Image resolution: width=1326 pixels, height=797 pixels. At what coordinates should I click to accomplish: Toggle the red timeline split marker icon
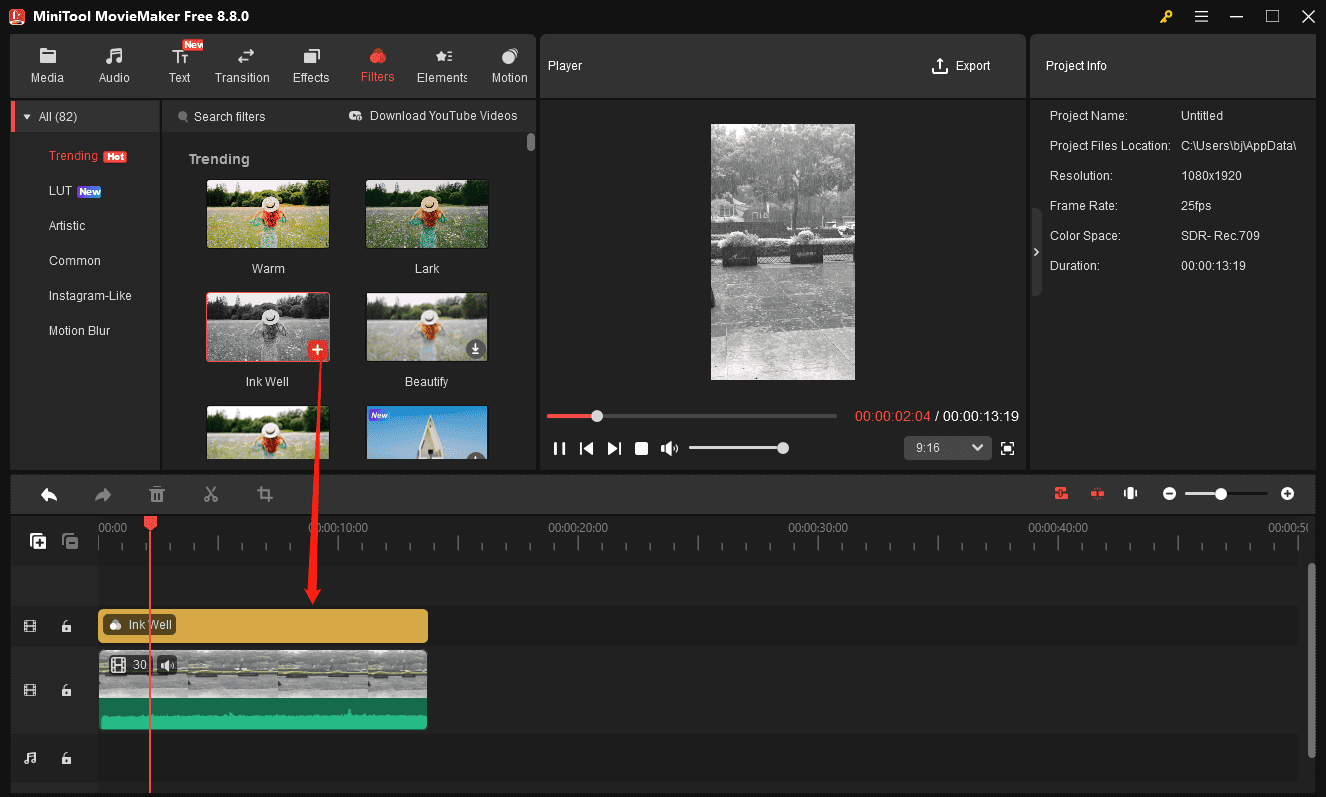pyautogui.click(x=1097, y=493)
